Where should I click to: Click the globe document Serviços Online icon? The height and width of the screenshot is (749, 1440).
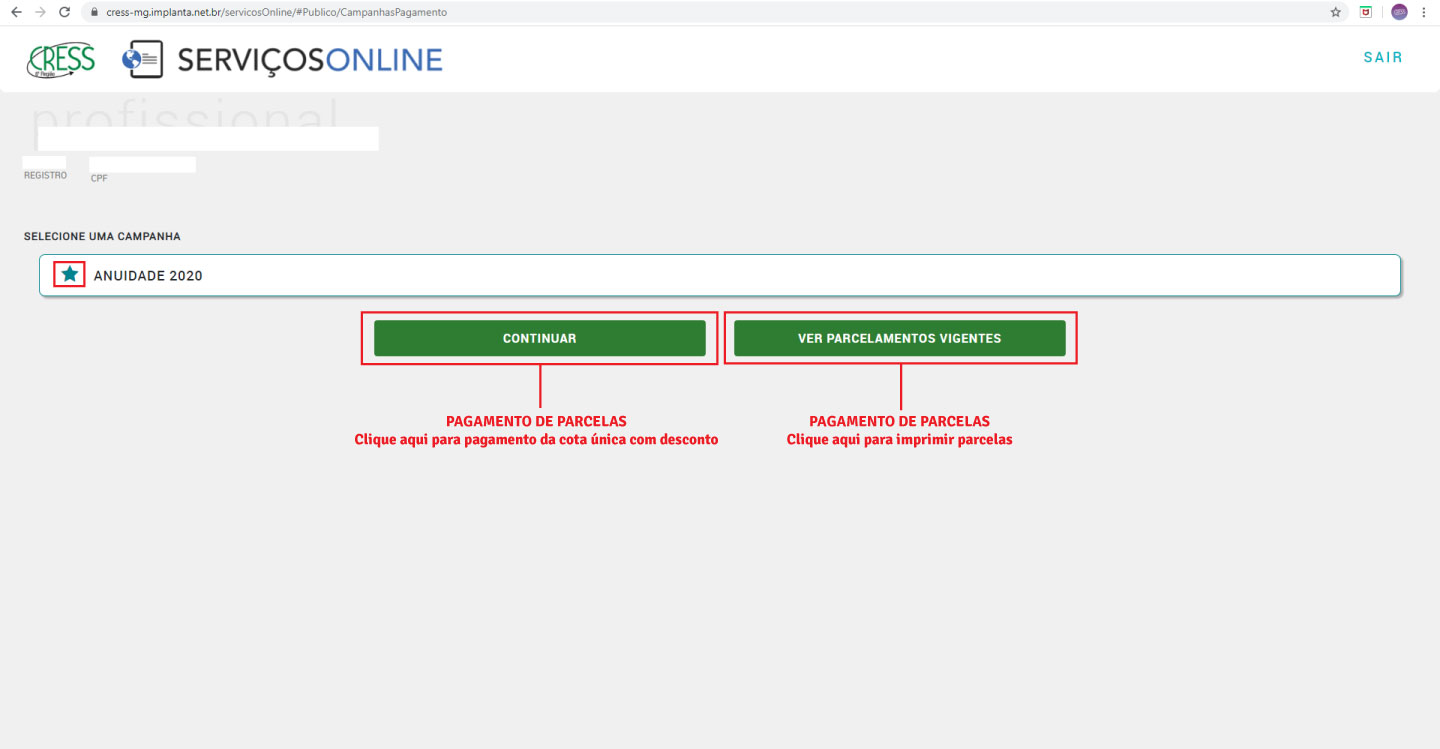point(142,60)
